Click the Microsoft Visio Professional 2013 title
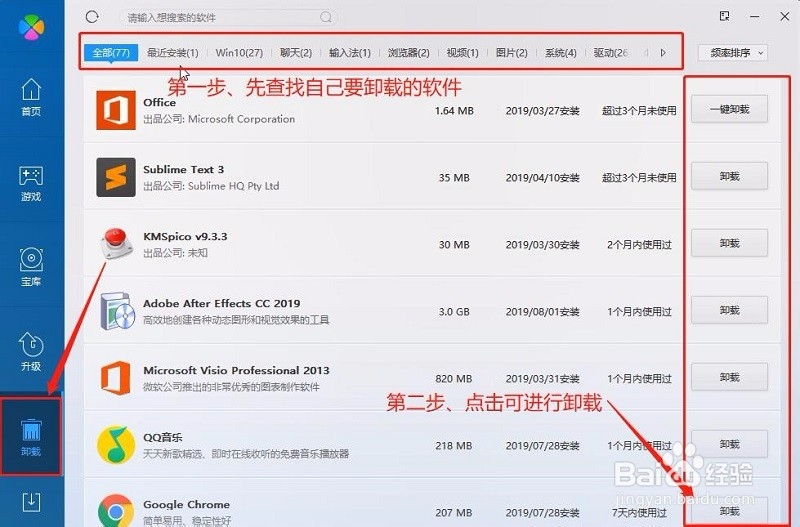The width and height of the screenshot is (800, 527). [236, 370]
